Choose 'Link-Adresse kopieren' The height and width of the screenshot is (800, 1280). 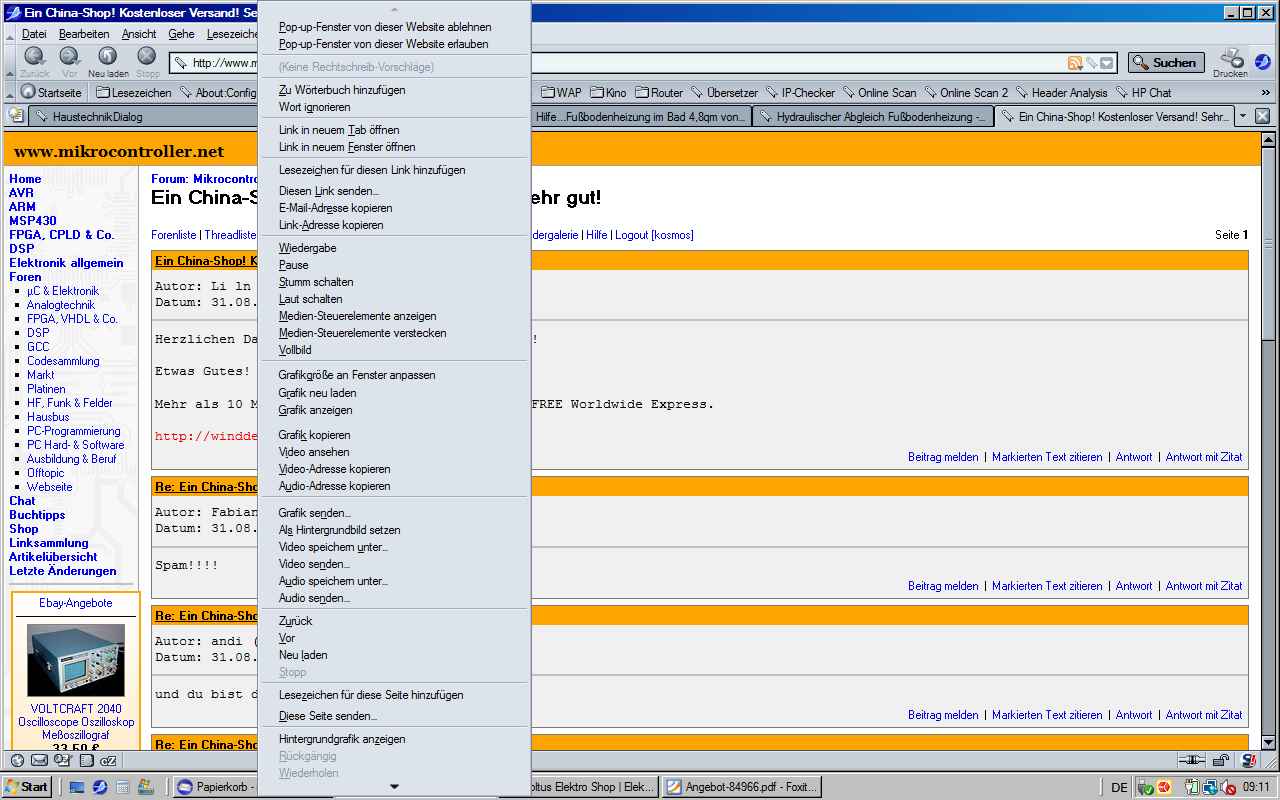pos(394,225)
